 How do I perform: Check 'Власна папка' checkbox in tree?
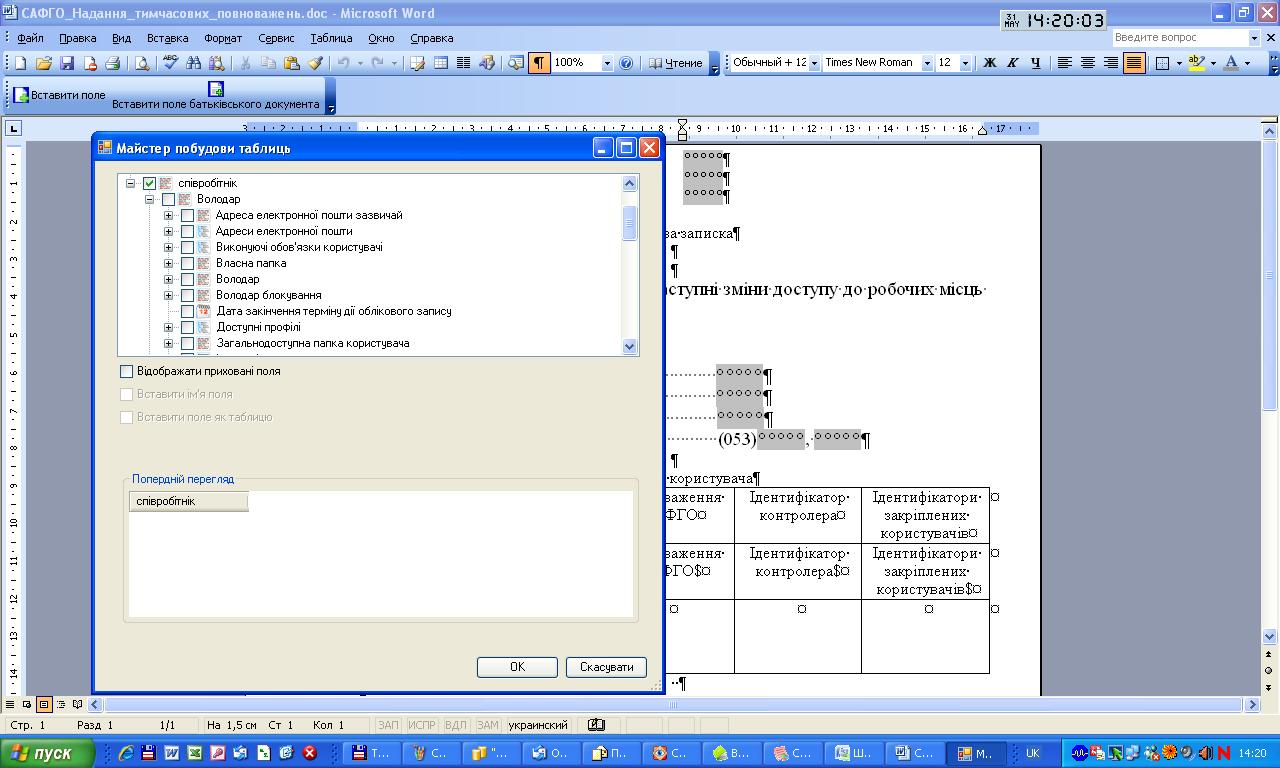[x=187, y=263]
